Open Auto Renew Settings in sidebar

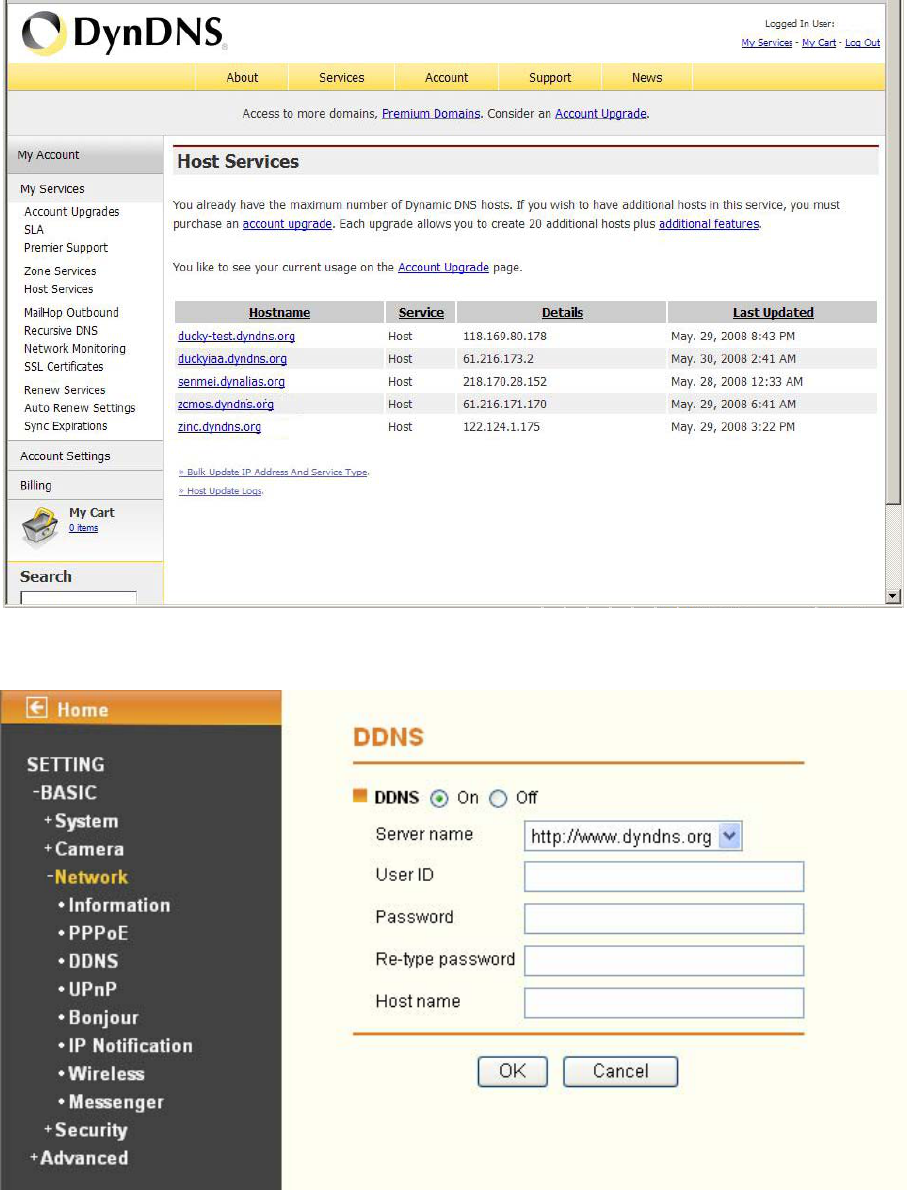[x=80, y=408]
